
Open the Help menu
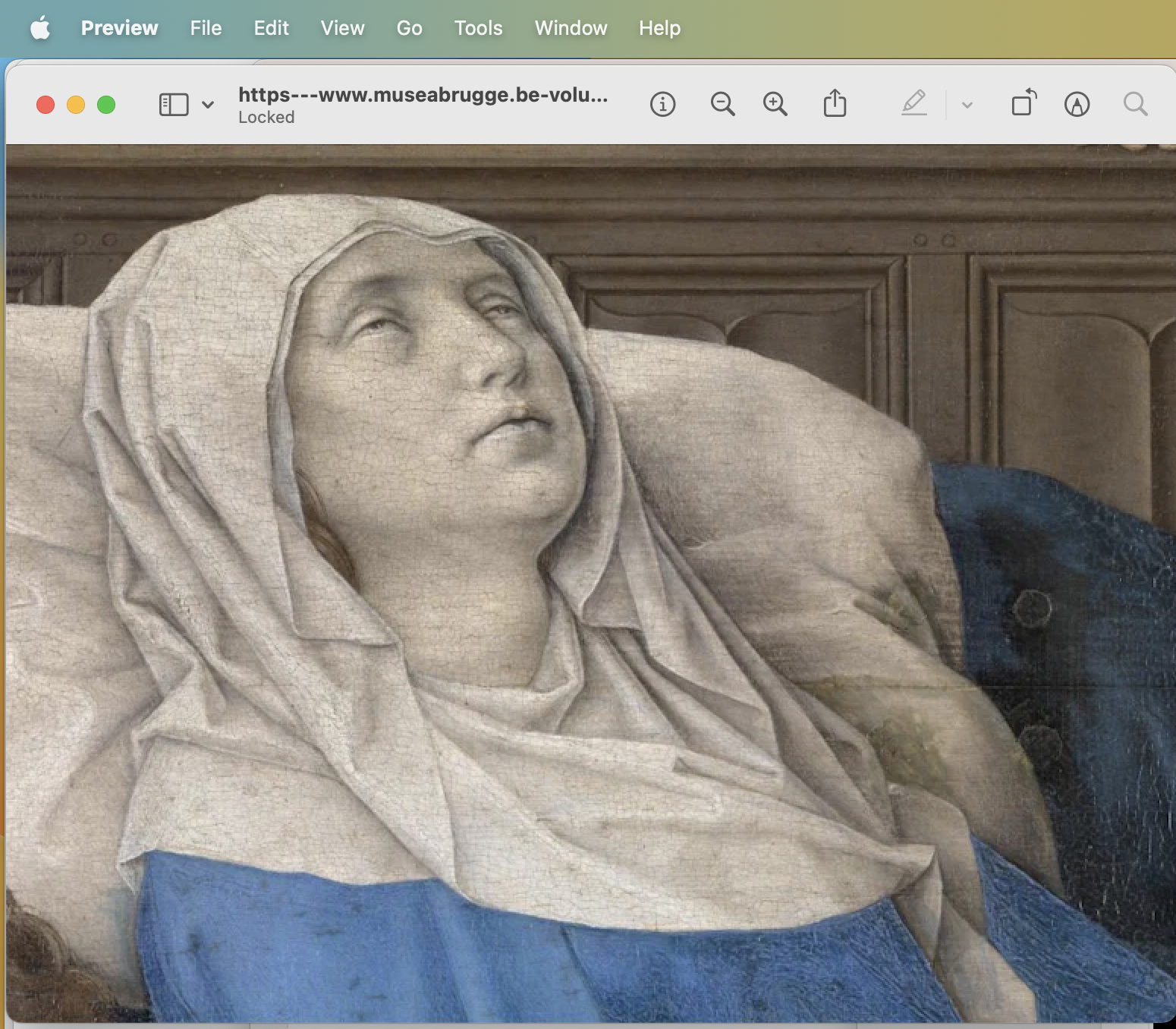[x=659, y=28]
